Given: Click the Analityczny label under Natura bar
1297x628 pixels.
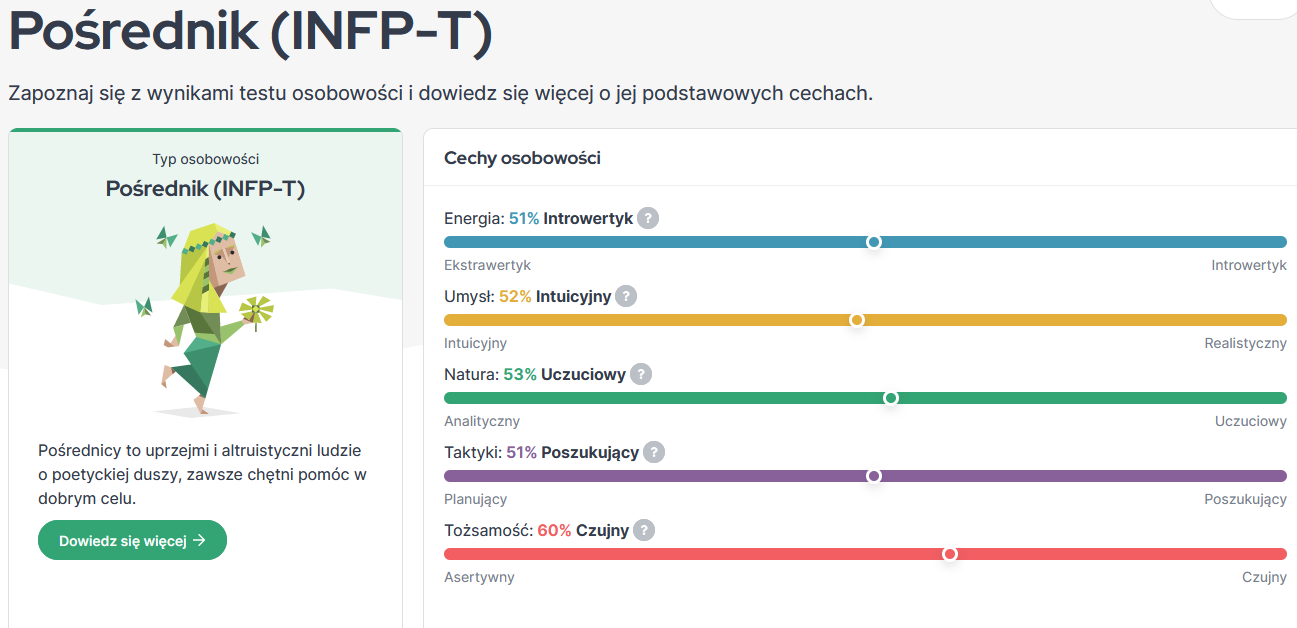Looking at the screenshot, I should (x=482, y=421).
